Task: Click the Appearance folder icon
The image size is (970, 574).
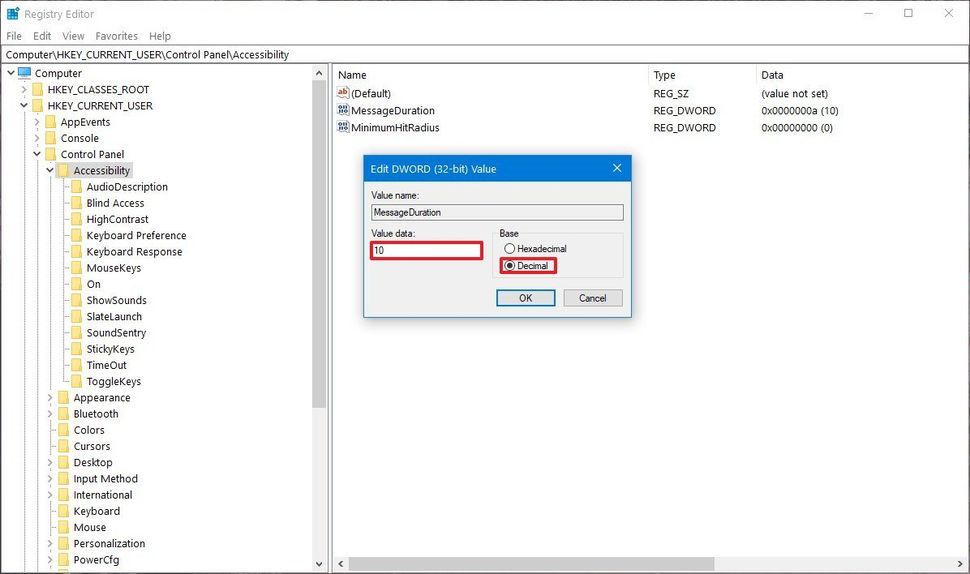Action: click(64, 398)
